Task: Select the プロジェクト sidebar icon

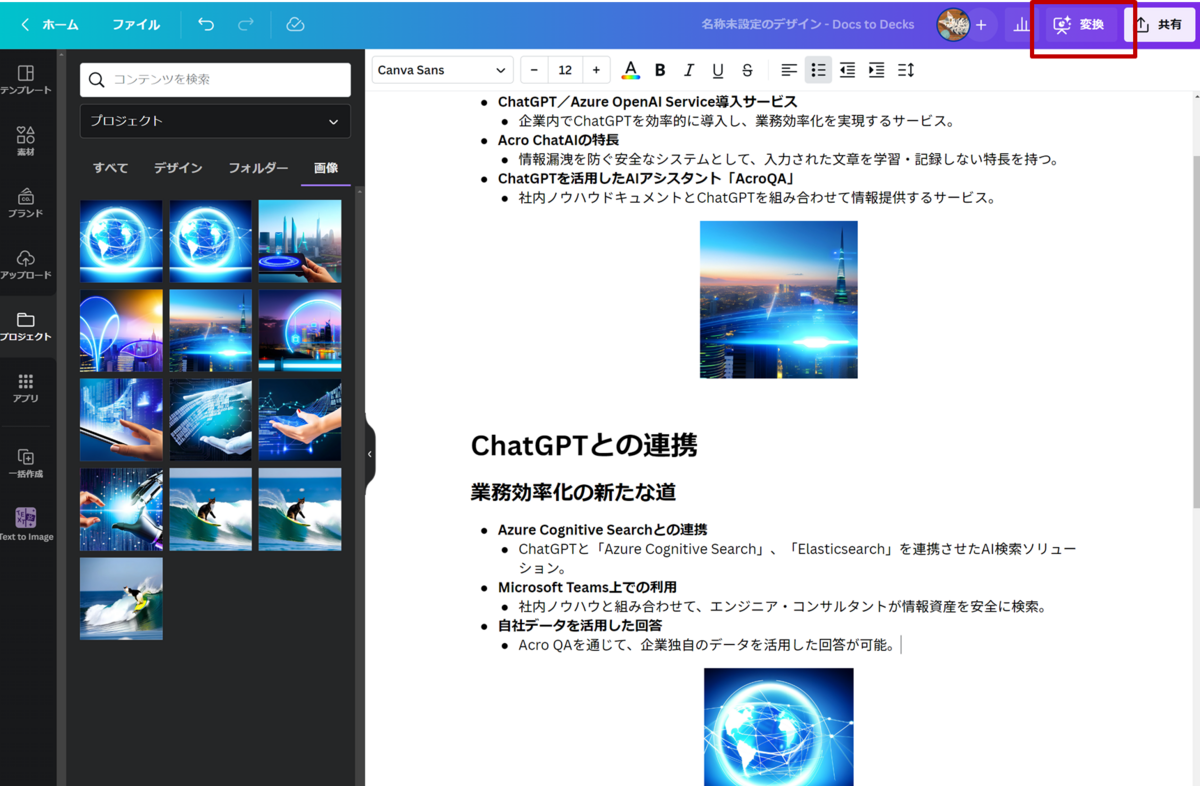Action: (x=26, y=327)
